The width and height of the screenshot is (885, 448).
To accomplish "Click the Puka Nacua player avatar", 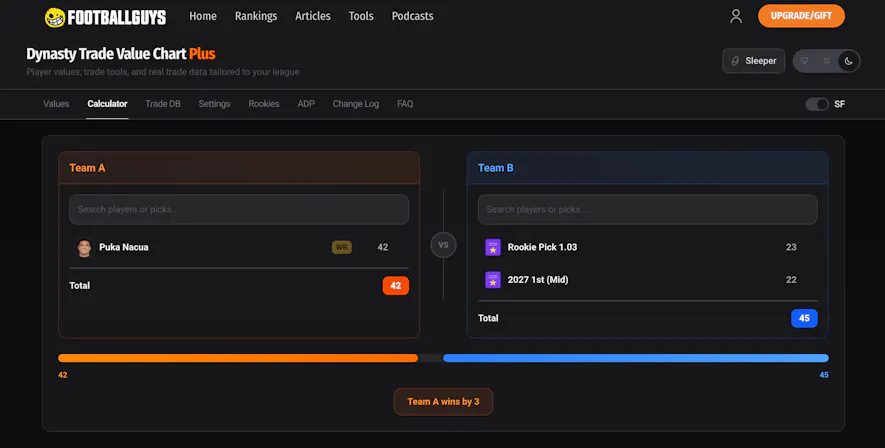I will (84, 247).
